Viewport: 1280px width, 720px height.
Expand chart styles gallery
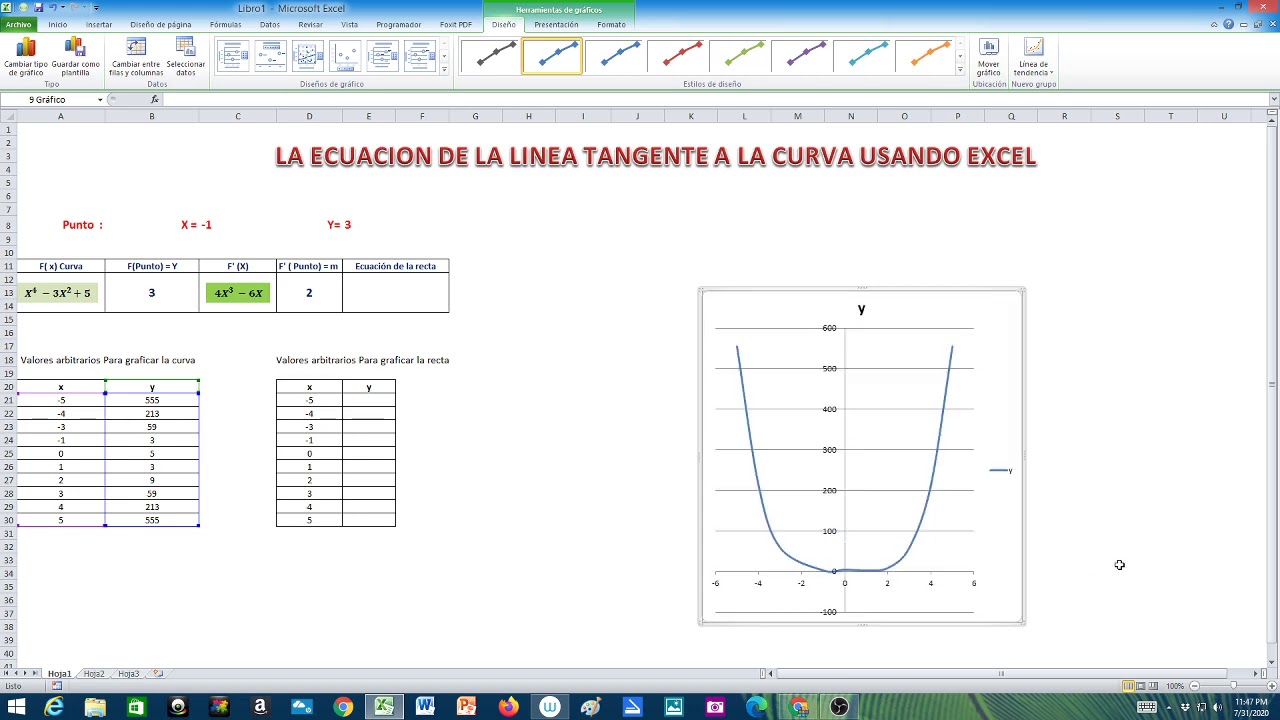pos(960,70)
